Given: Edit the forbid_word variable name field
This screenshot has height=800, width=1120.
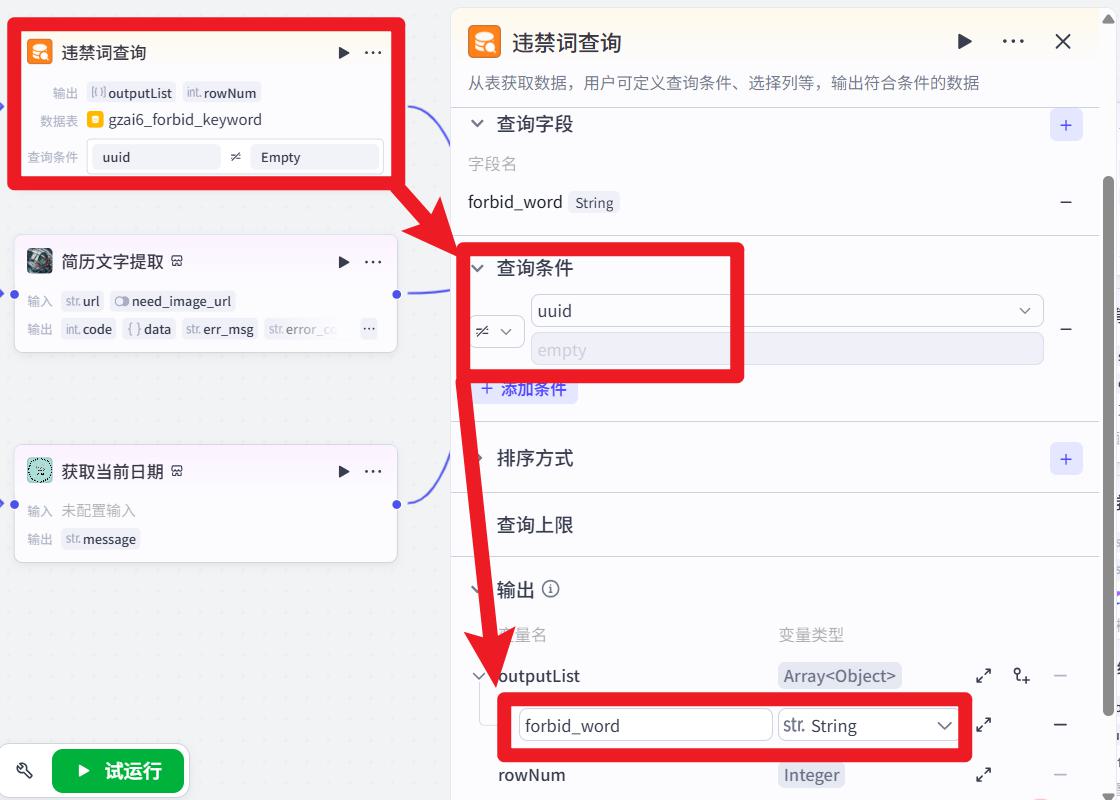Looking at the screenshot, I should [x=646, y=726].
